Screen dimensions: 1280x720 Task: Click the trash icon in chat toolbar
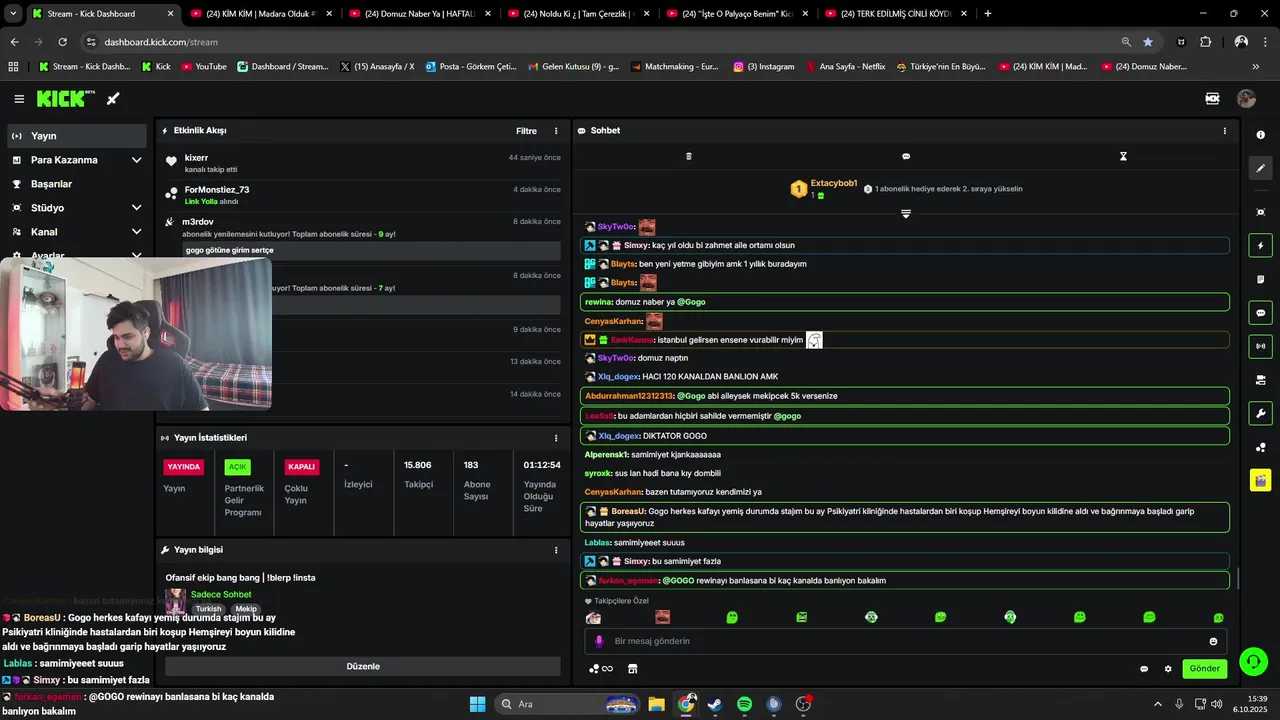click(x=688, y=156)
